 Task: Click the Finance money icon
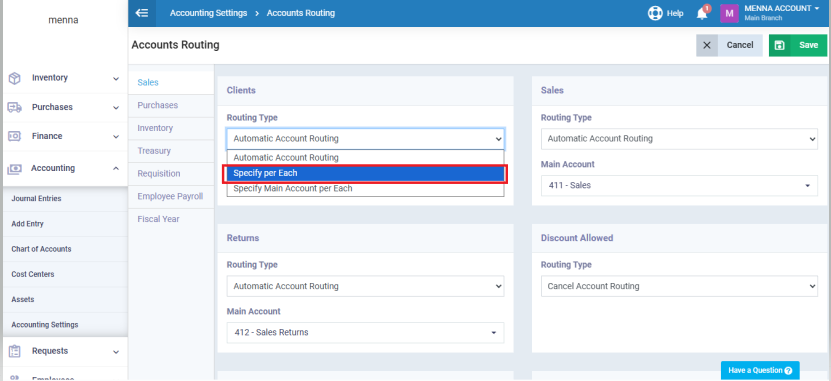point(14,136)
